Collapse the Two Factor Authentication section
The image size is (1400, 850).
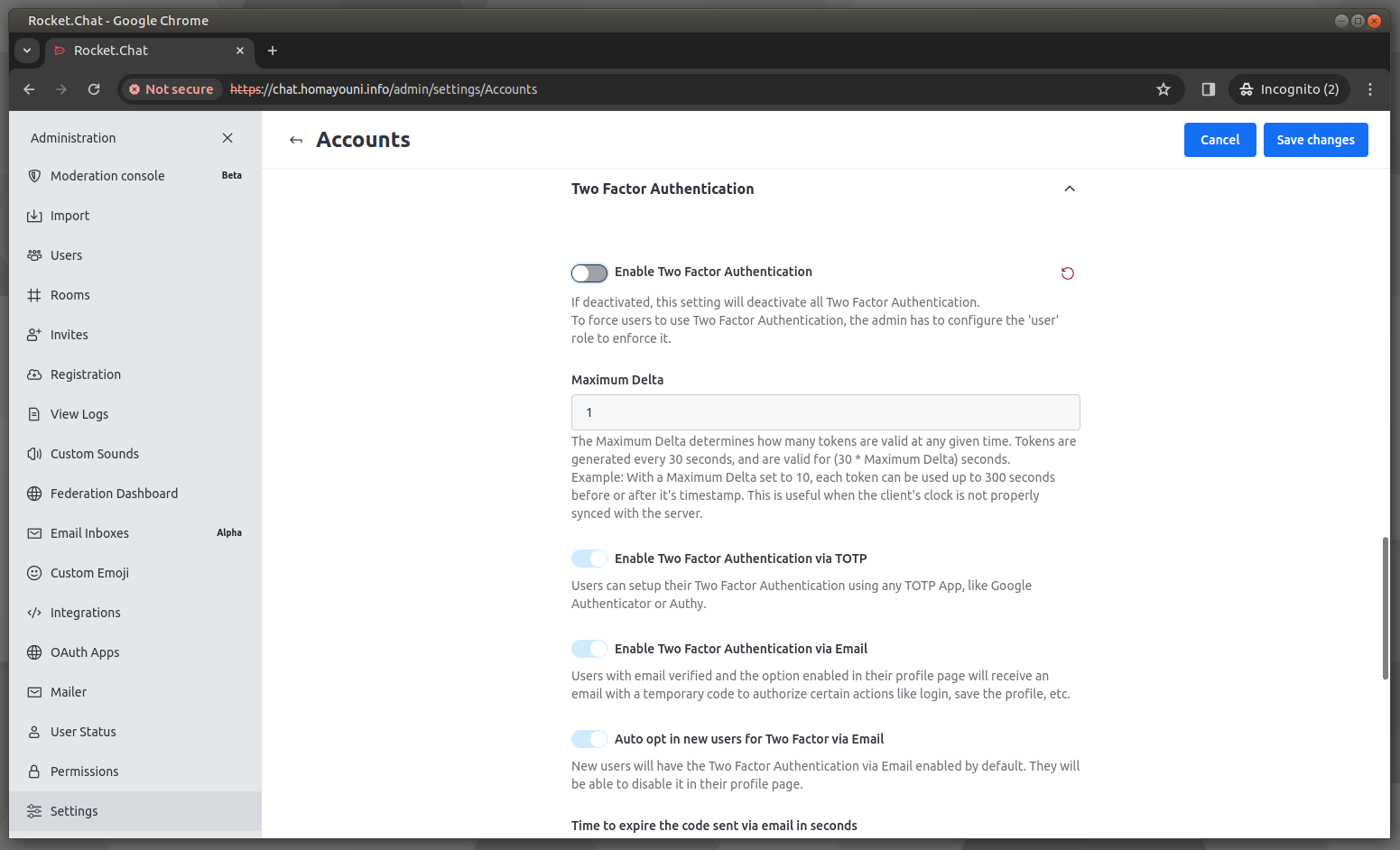(1070, 189)
